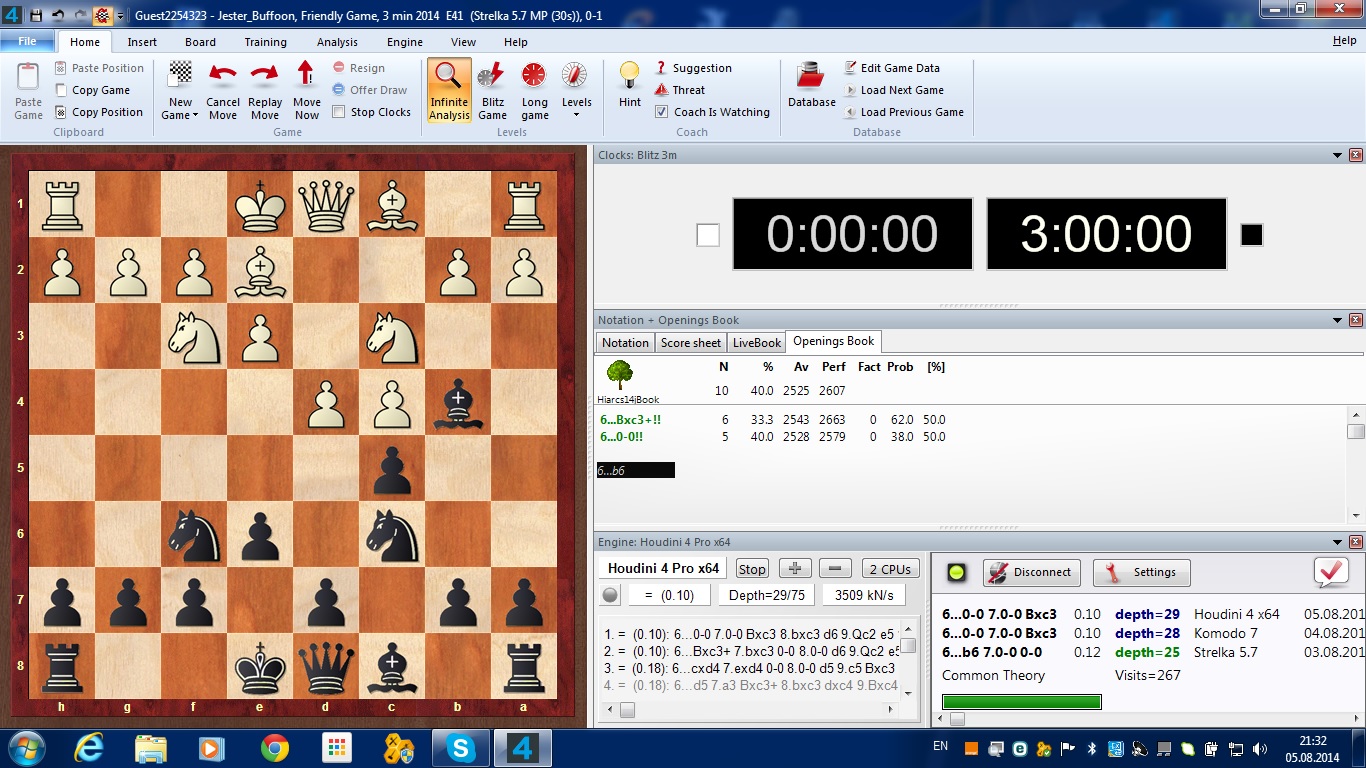Viewport: 1366px width, 768px height.
Task: Open Skype from the Windows taskbar
Action: (x=461, y=747)
